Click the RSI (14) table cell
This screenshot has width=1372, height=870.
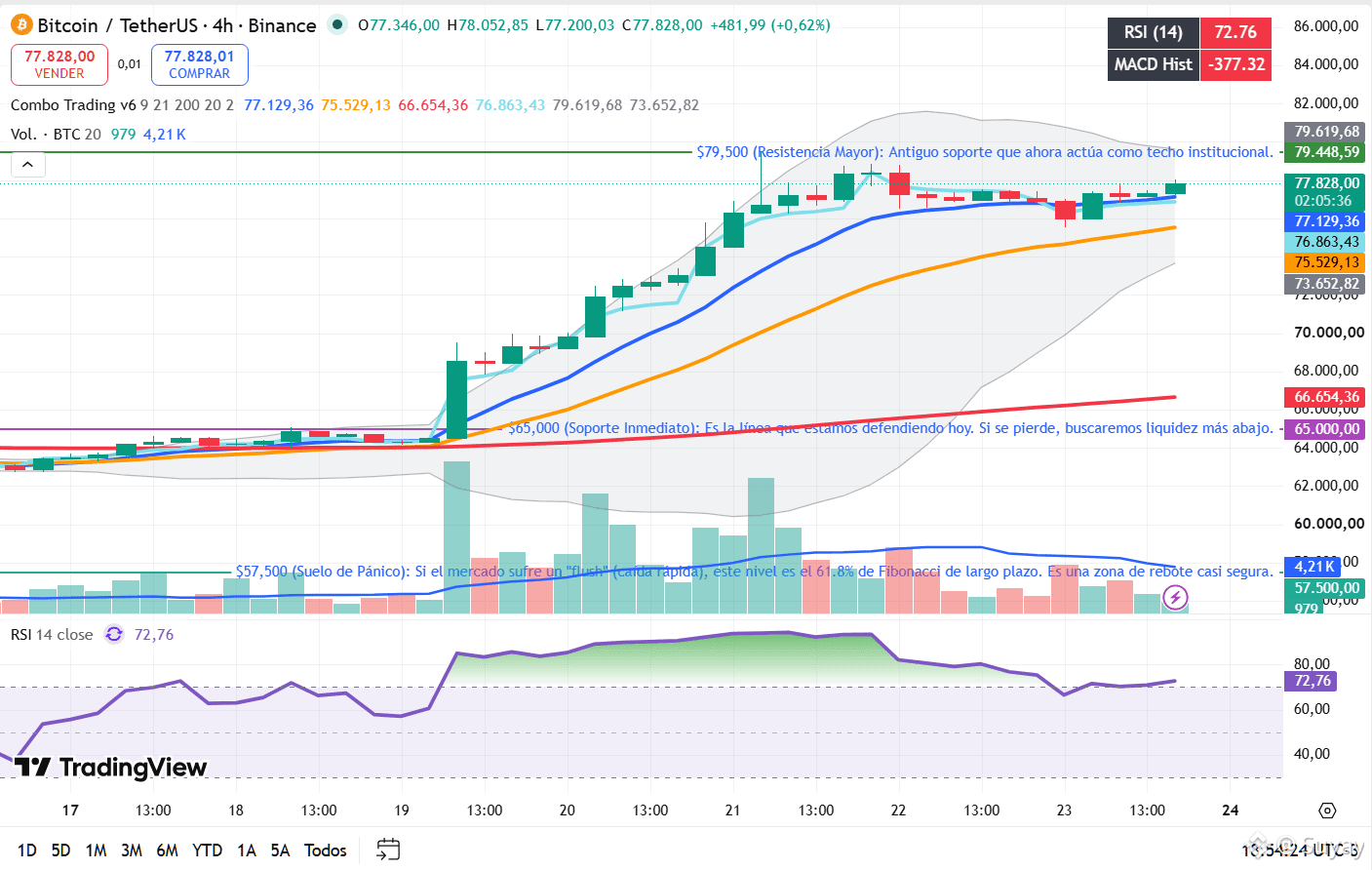pos(1154,32)
